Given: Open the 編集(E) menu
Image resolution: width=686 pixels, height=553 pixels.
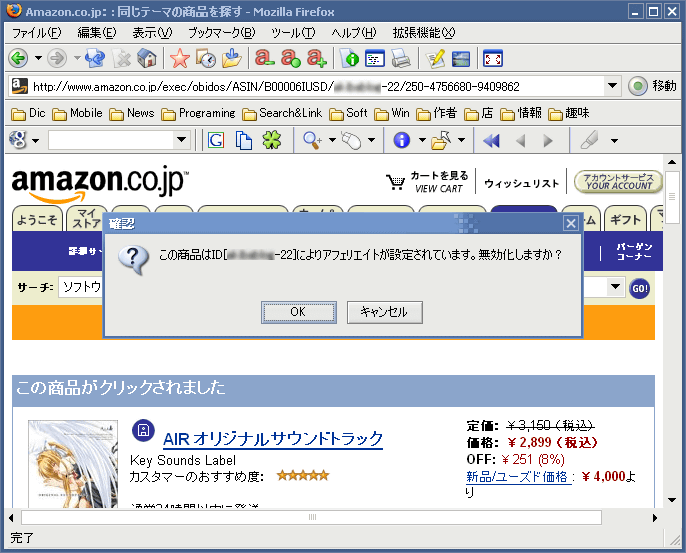Looking at the screenshot, I should click(x=97, y=33).
